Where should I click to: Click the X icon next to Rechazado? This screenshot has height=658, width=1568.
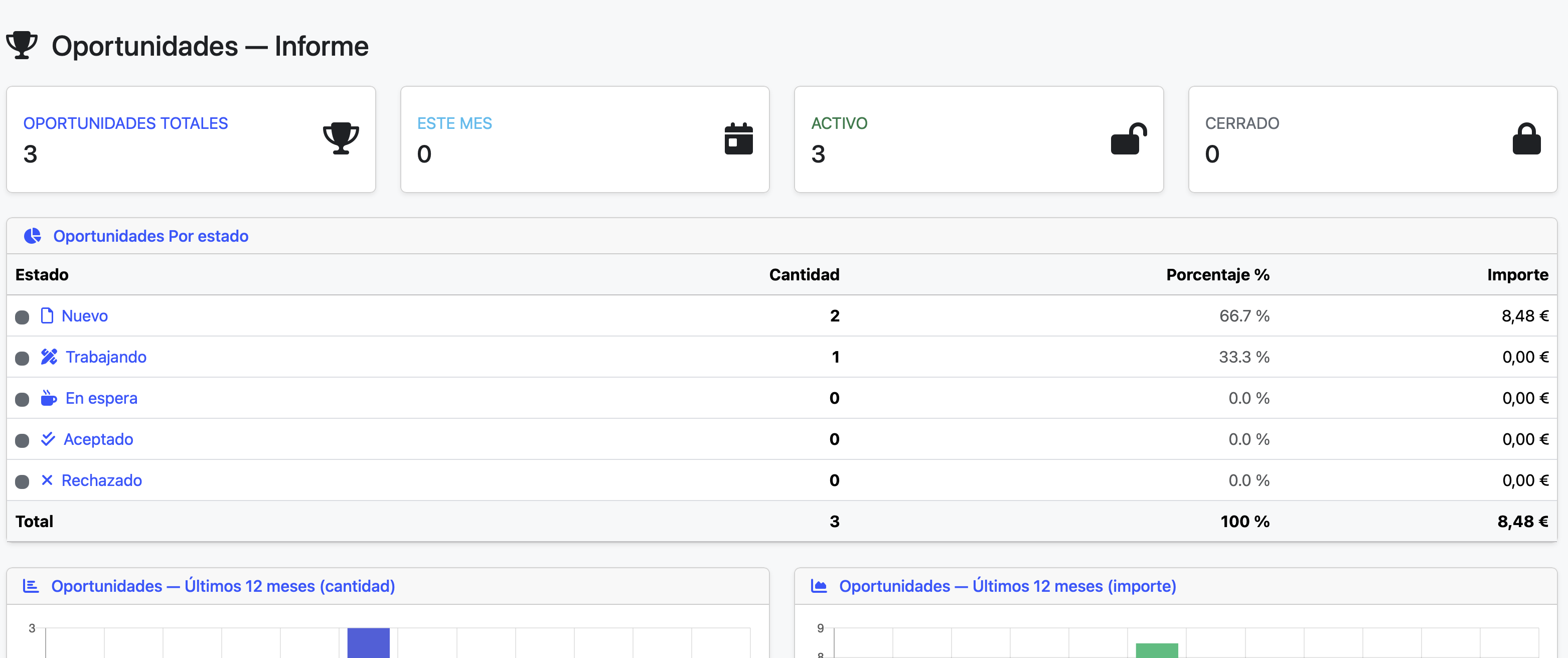point(47,480)
